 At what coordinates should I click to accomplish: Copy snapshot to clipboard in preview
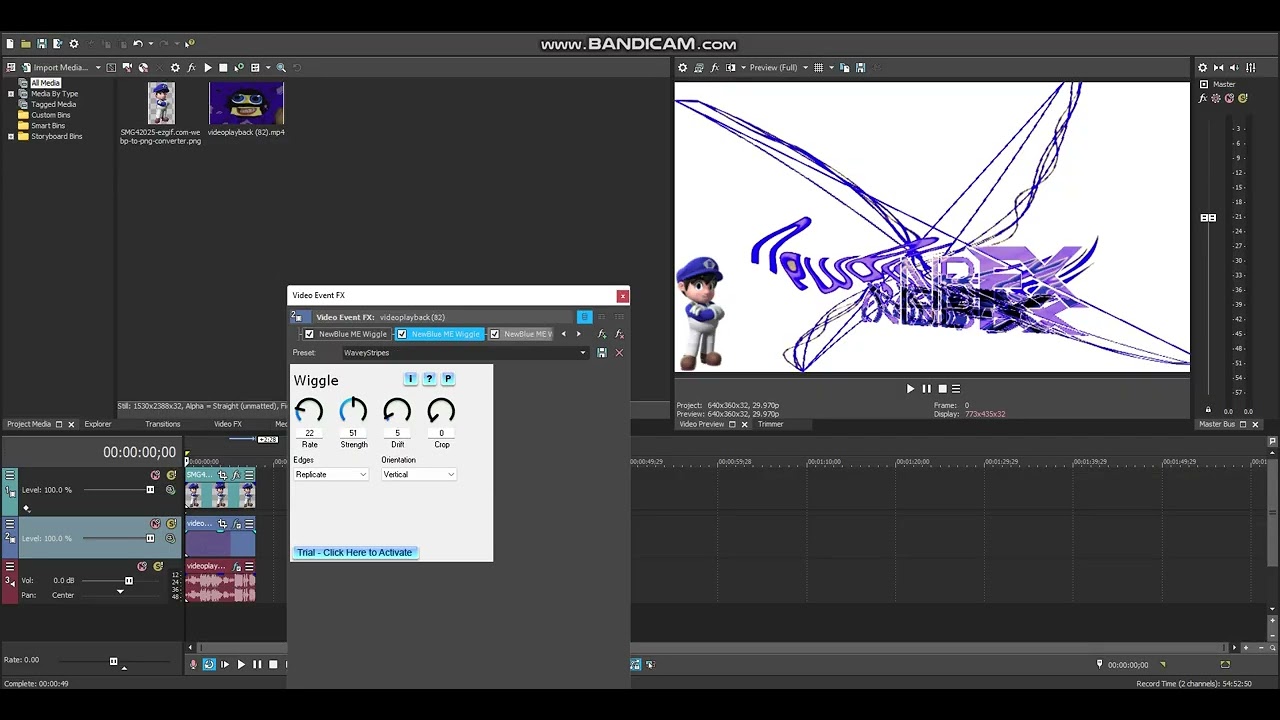tap(845, 68)
